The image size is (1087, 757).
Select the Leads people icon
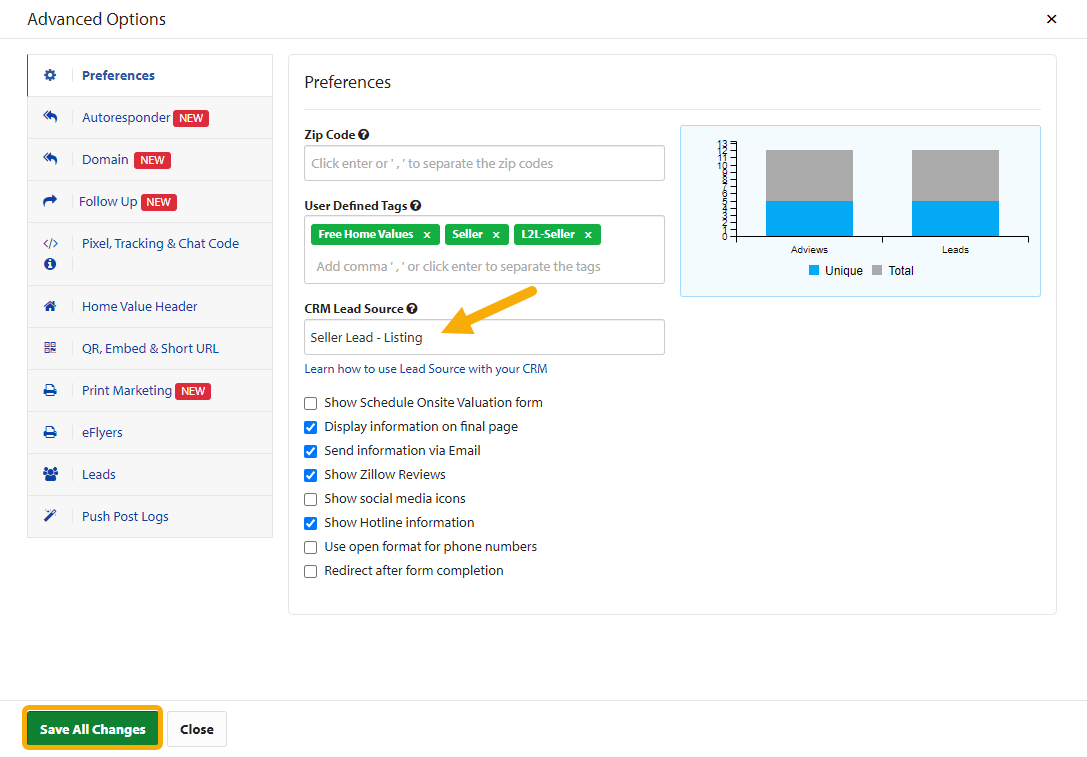pyautogui.click(x=52, y=474)
